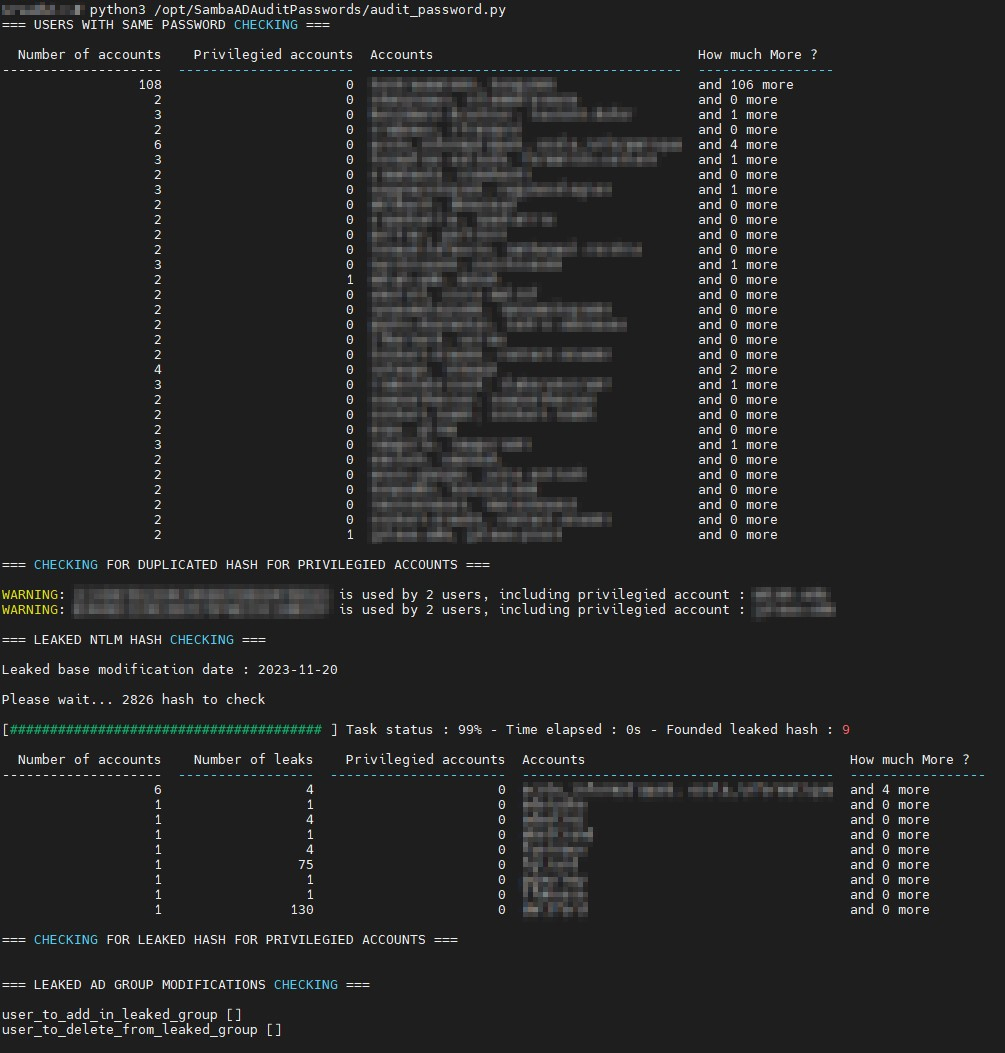Click account count 6 in same-password table
This screenshot has height=1053, width=1005.
coord(158,144)
